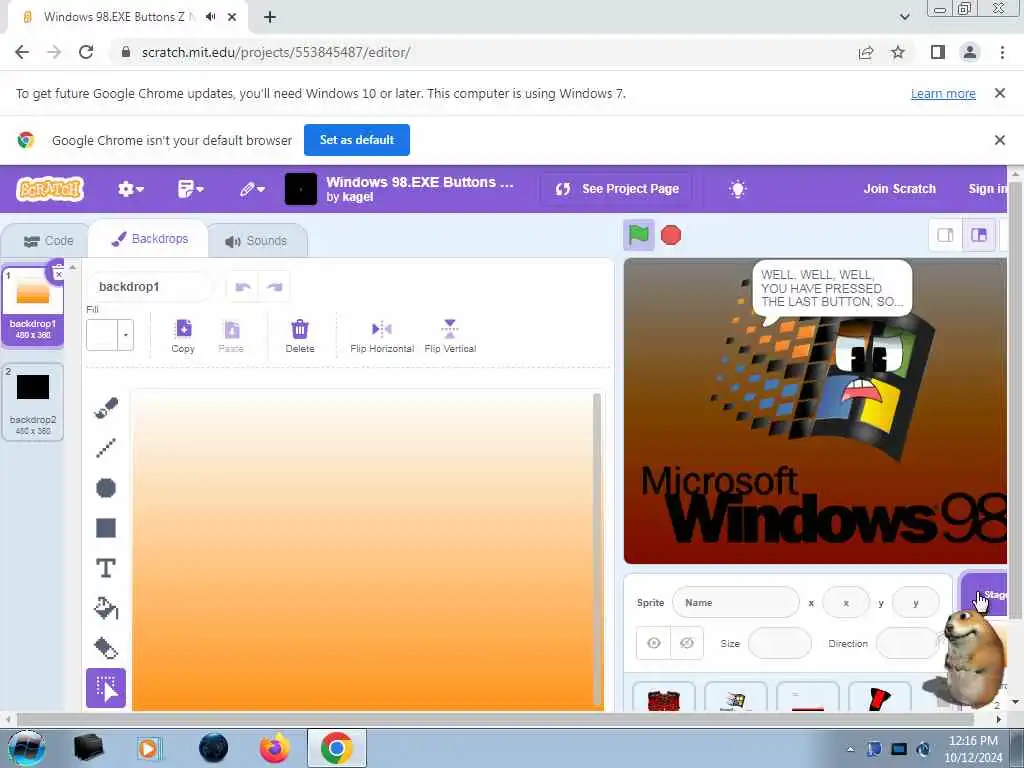Screen dimensions: 1024x768
Task: Expand Chrome tab search chevron
Action: 904,17
